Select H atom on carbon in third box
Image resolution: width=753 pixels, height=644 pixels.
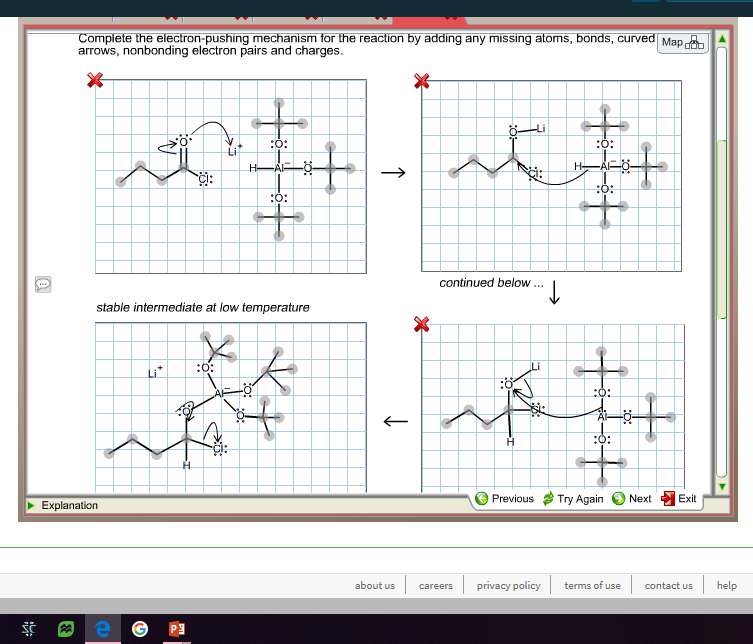click(x=510, y=441)
